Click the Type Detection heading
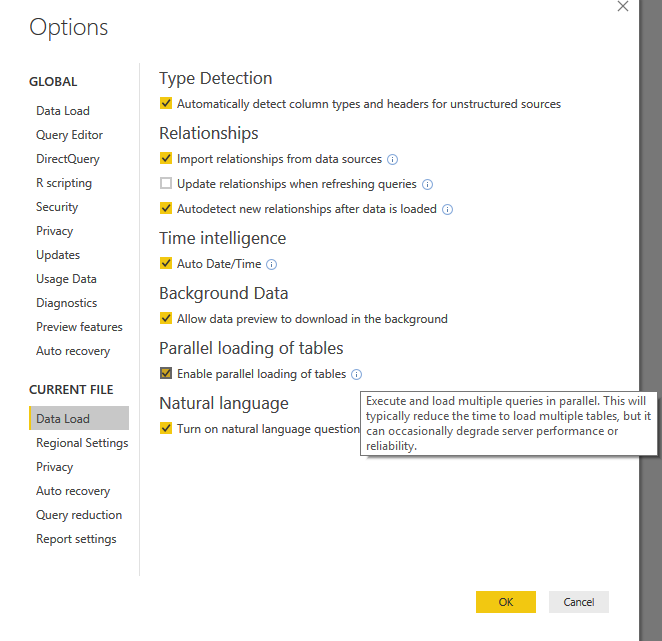This screenshot has width=662, height=641. pyautogui.click(x=215, y=79)
